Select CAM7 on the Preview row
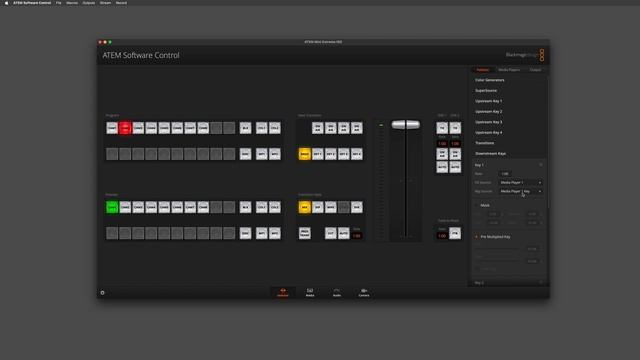This screenshot has height=360, width=640. 190,207
